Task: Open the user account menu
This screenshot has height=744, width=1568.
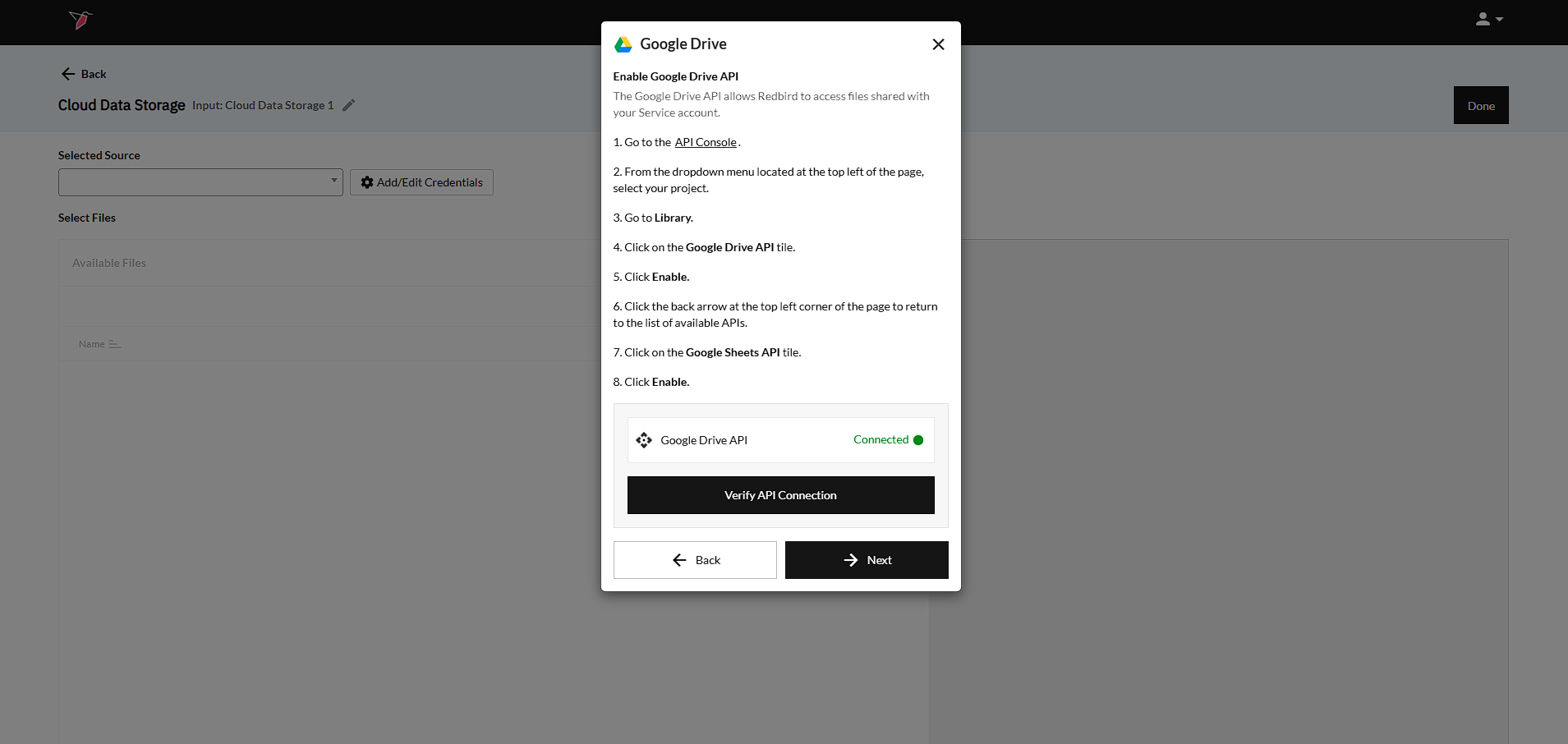Action: coord(1489,19)
